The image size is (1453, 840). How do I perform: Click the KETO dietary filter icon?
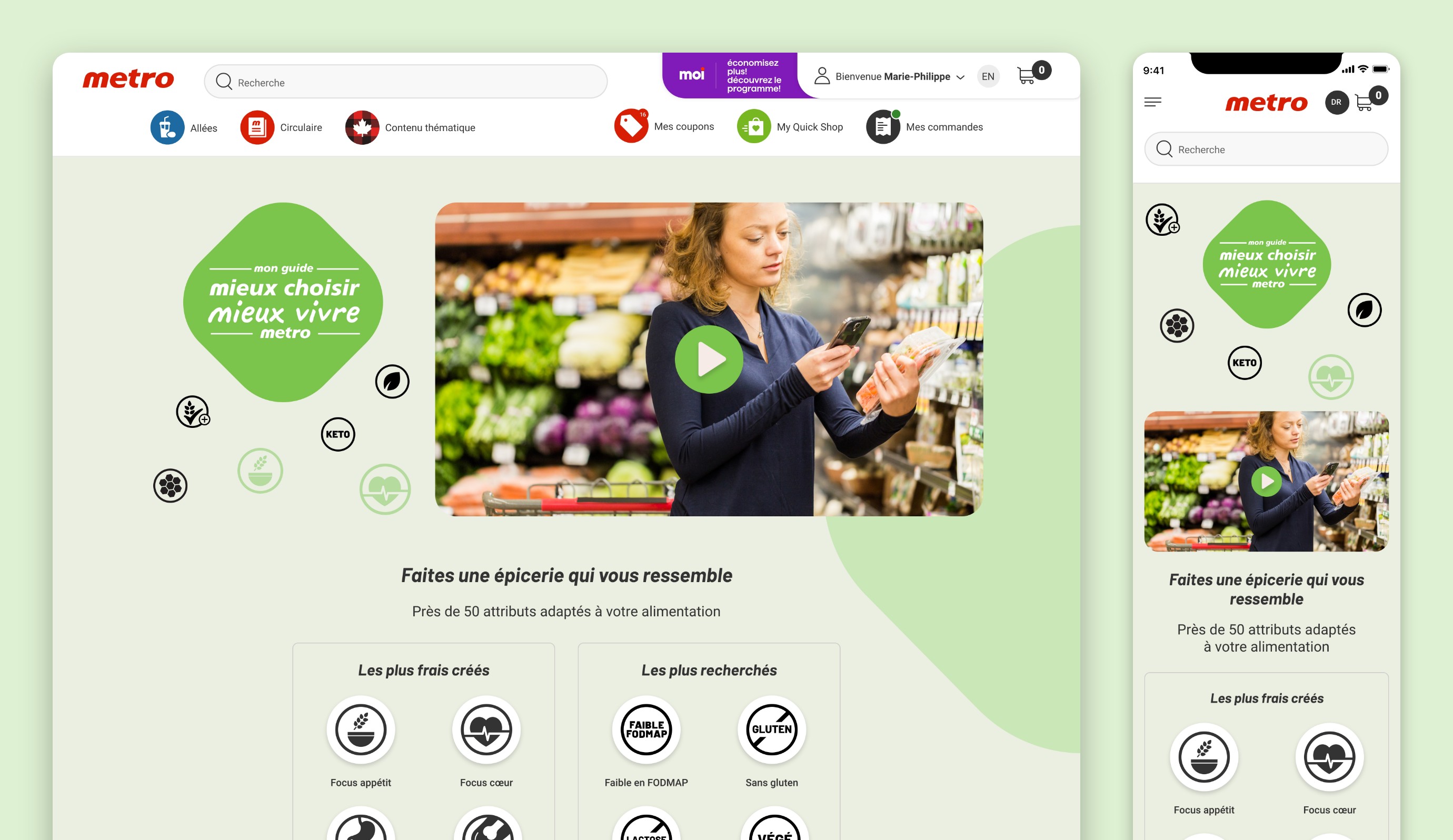(x=337, y=433)
